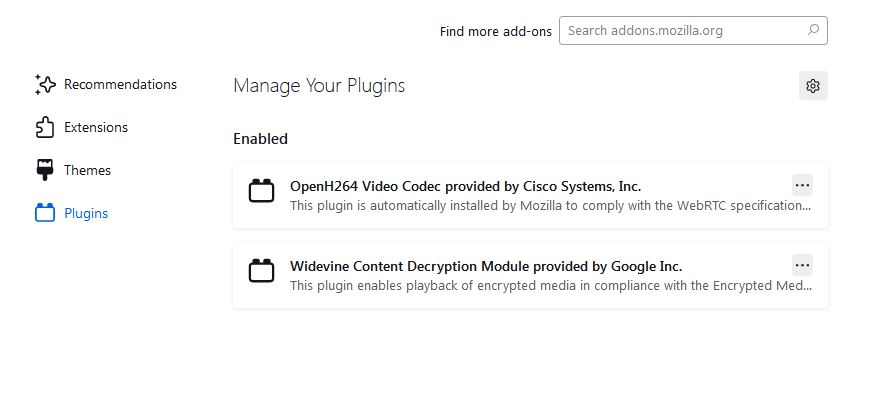Image resolution: width=895 pixels, height=410 pixels.
Task: Expand the Widevine plugin description text
Action: [x=550, y=286]
